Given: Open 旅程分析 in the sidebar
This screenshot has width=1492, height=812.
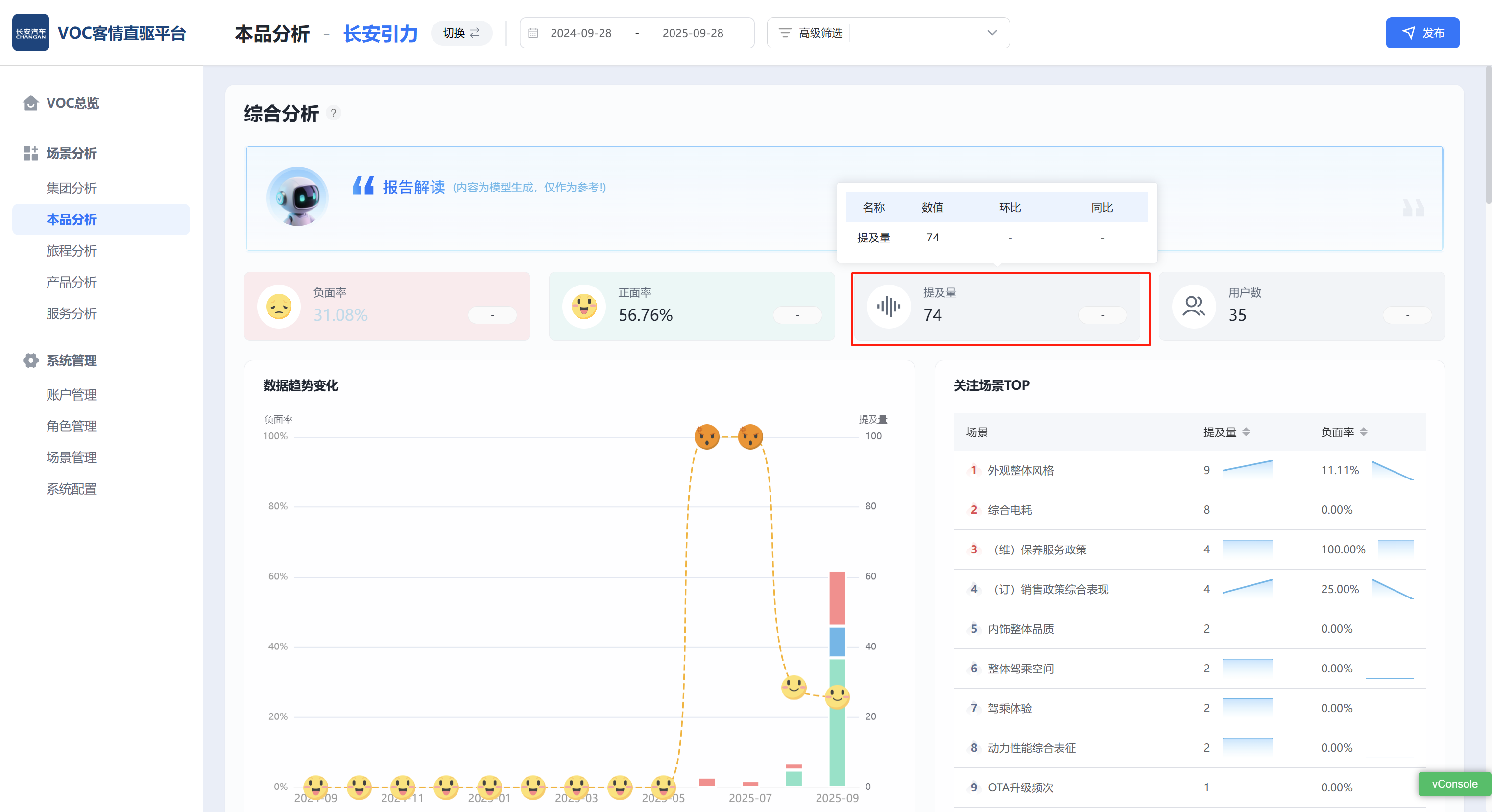Looking at the screenshot, I should pyautogui.click(x=71, y=251).
